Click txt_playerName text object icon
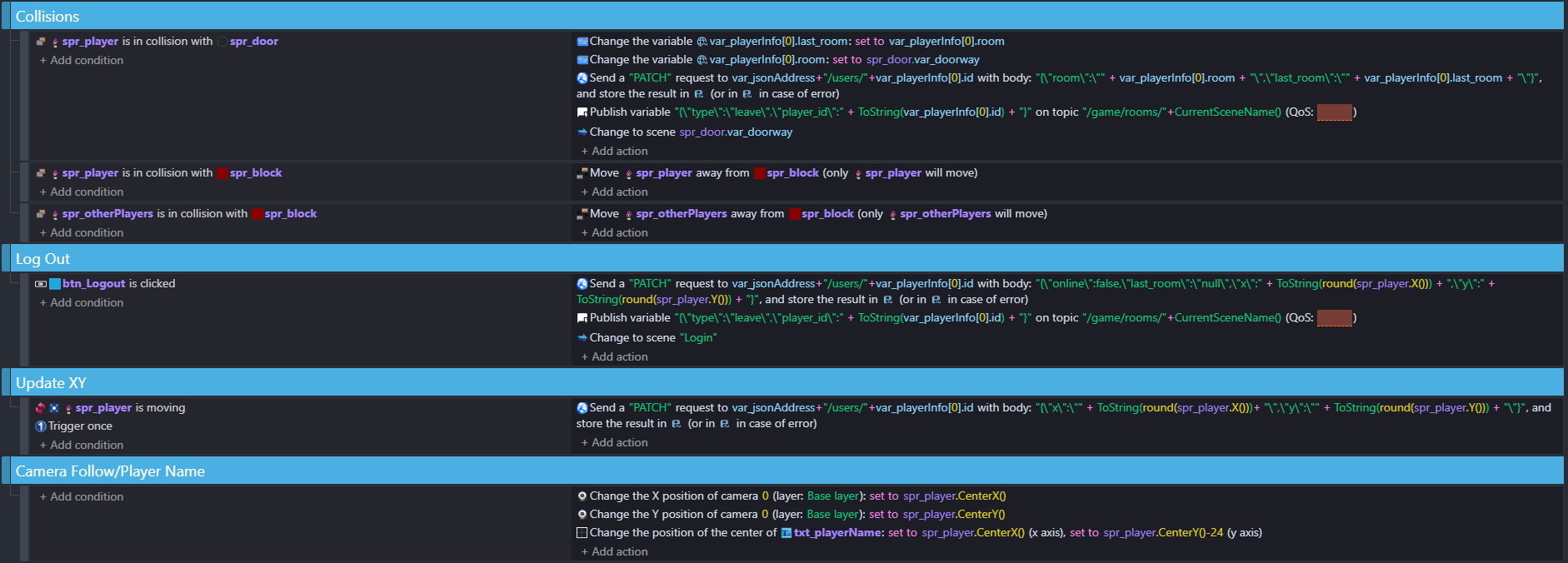This screenshot has width=1568, height=563. click(x=786, y=533)
